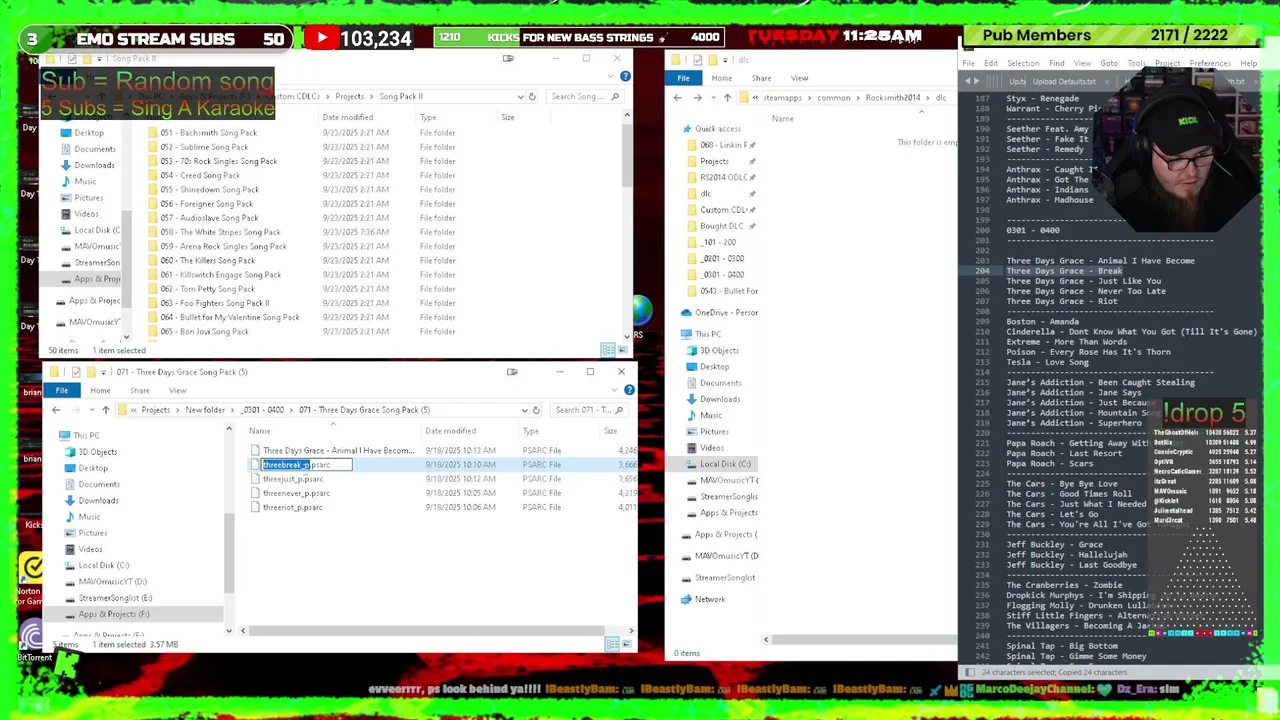1280x720 pixels.
Task: Open 3D Objects in Three Days Grace window sidebar
Action: (x=97, y=452)
